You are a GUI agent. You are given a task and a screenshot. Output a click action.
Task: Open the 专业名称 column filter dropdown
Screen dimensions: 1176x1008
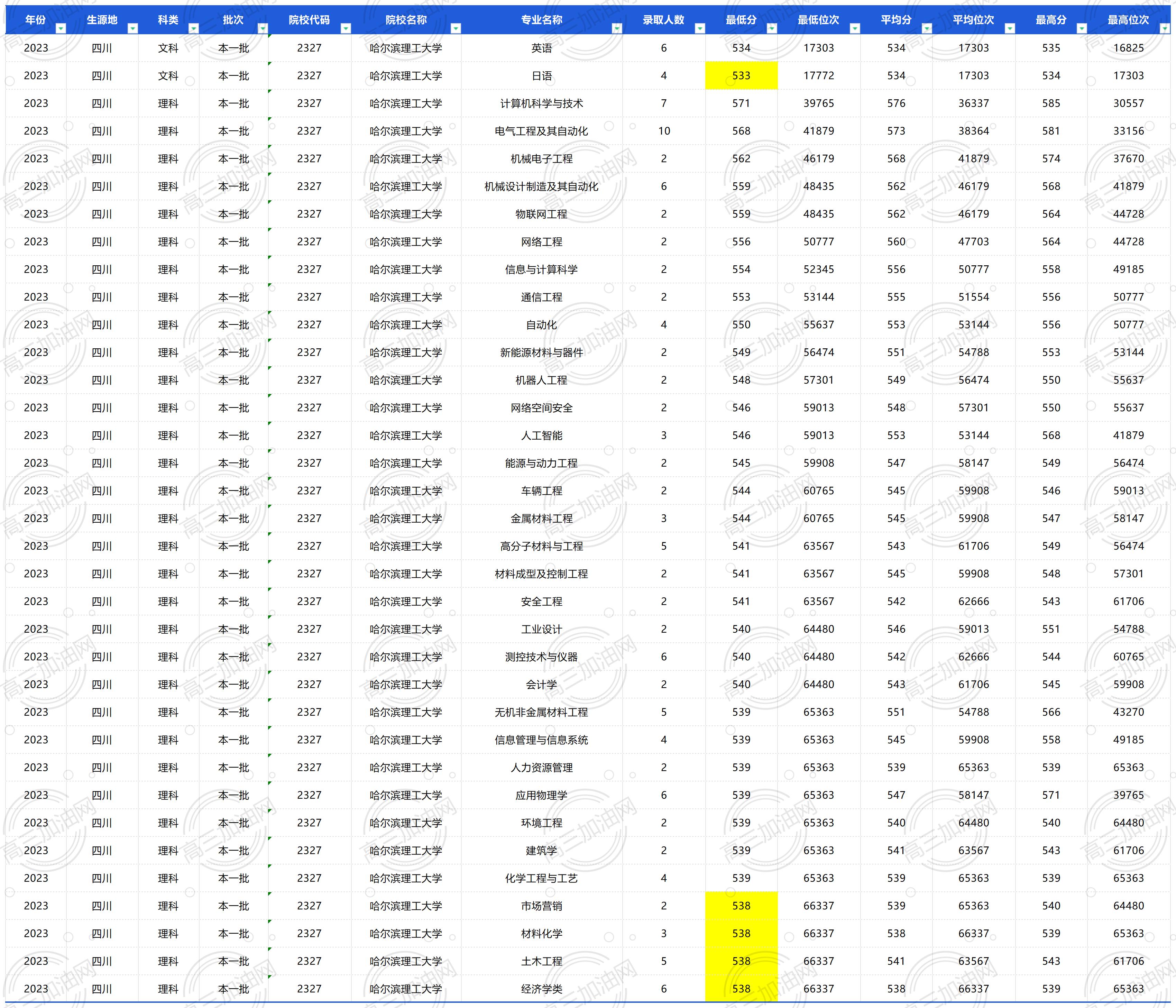[617, 28]
